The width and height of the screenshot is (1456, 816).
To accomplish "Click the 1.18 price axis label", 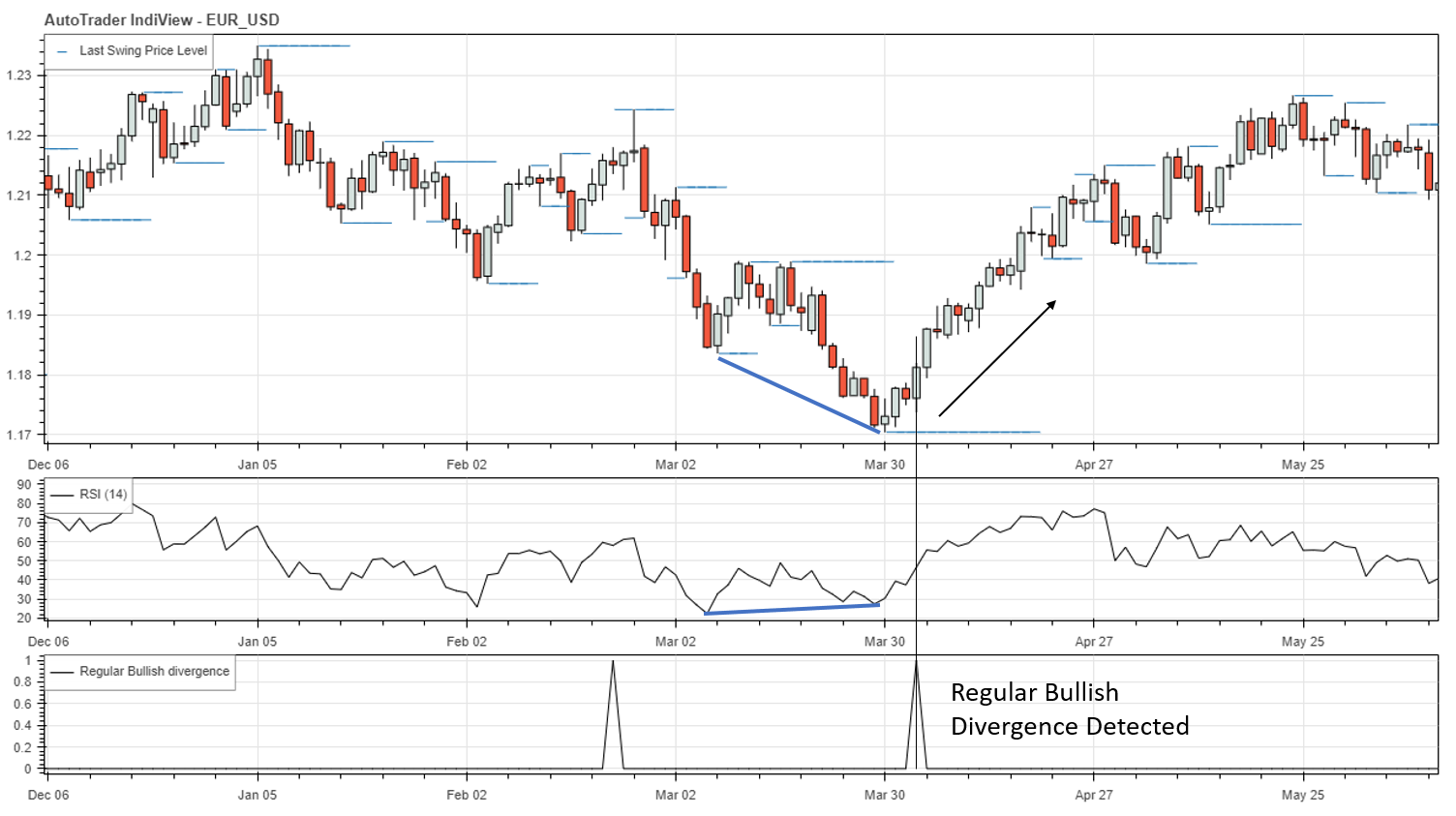I will pyautogui.click(x=18, y=375).
